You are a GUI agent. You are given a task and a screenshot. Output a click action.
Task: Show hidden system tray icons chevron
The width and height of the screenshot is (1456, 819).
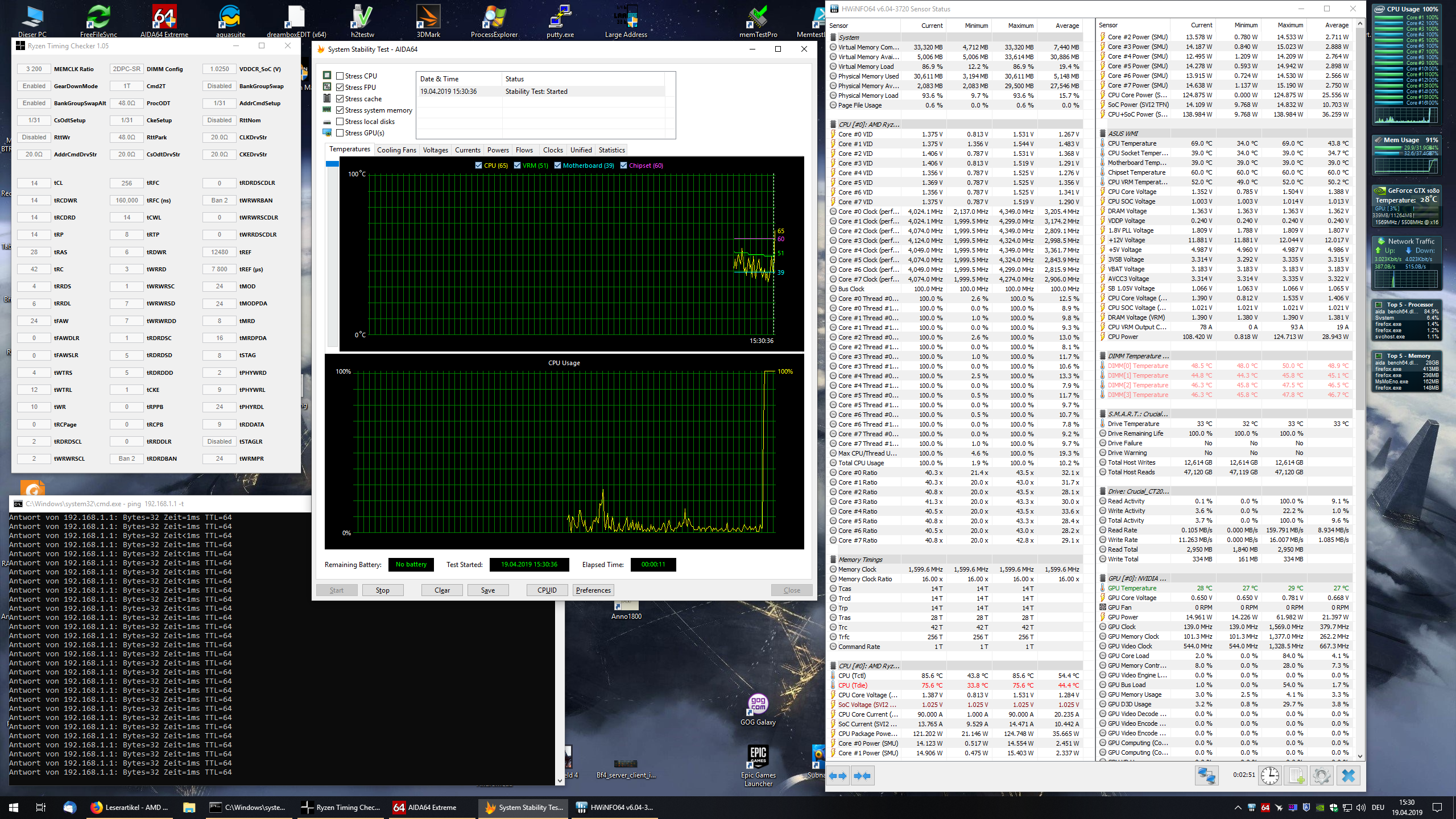coord(1238,808)
